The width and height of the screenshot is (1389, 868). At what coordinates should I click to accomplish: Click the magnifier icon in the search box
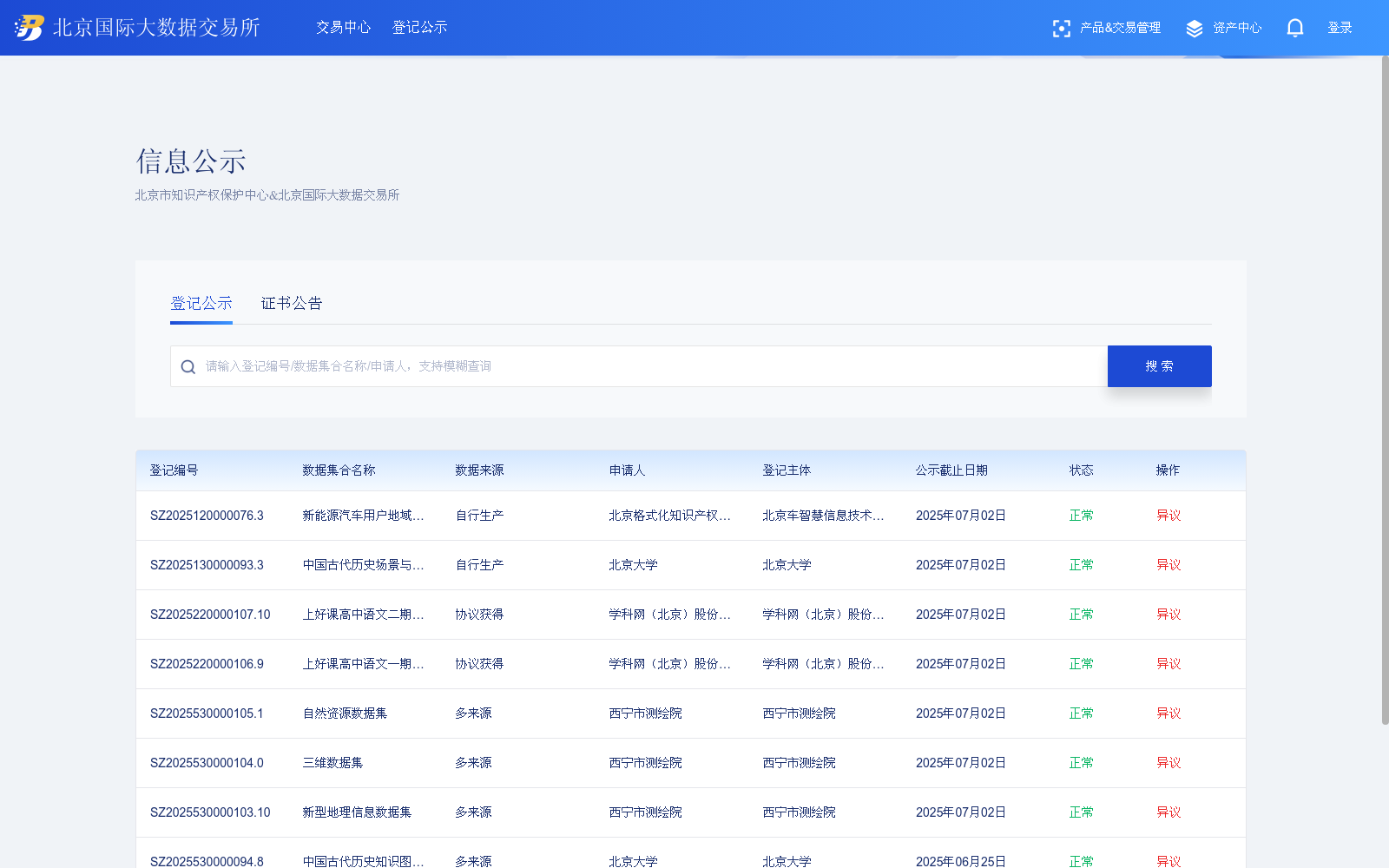point(188,367)
